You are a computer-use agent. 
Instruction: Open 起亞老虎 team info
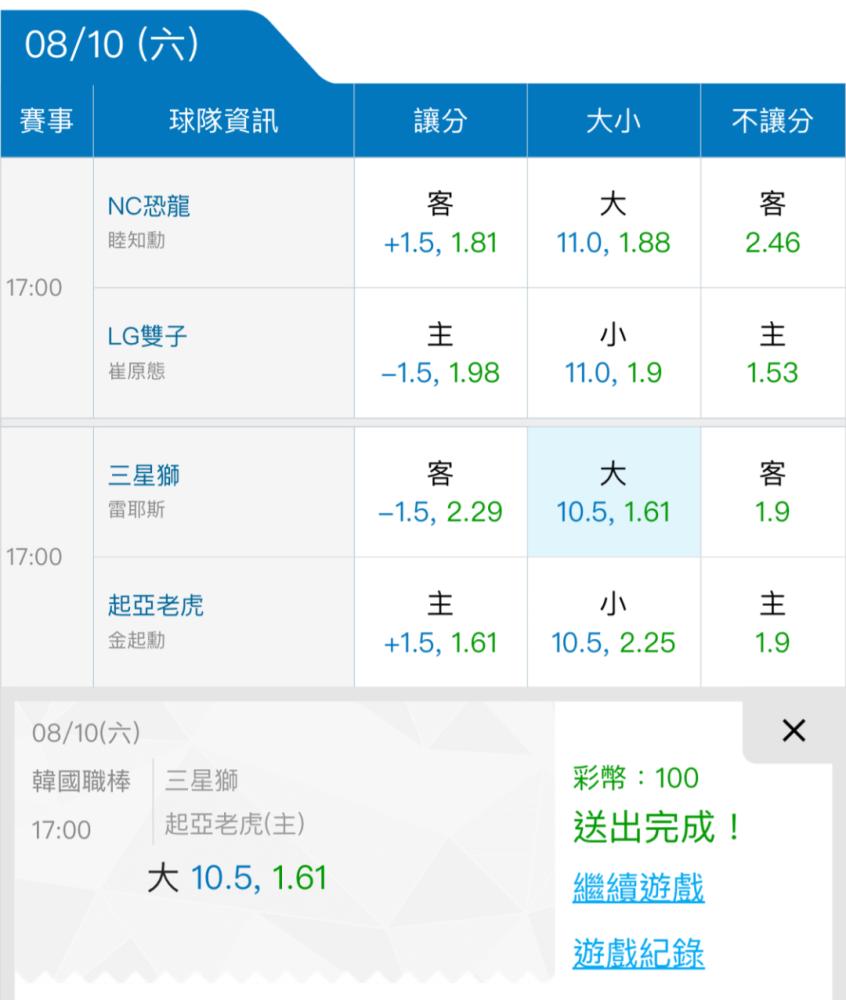(156, 605)
